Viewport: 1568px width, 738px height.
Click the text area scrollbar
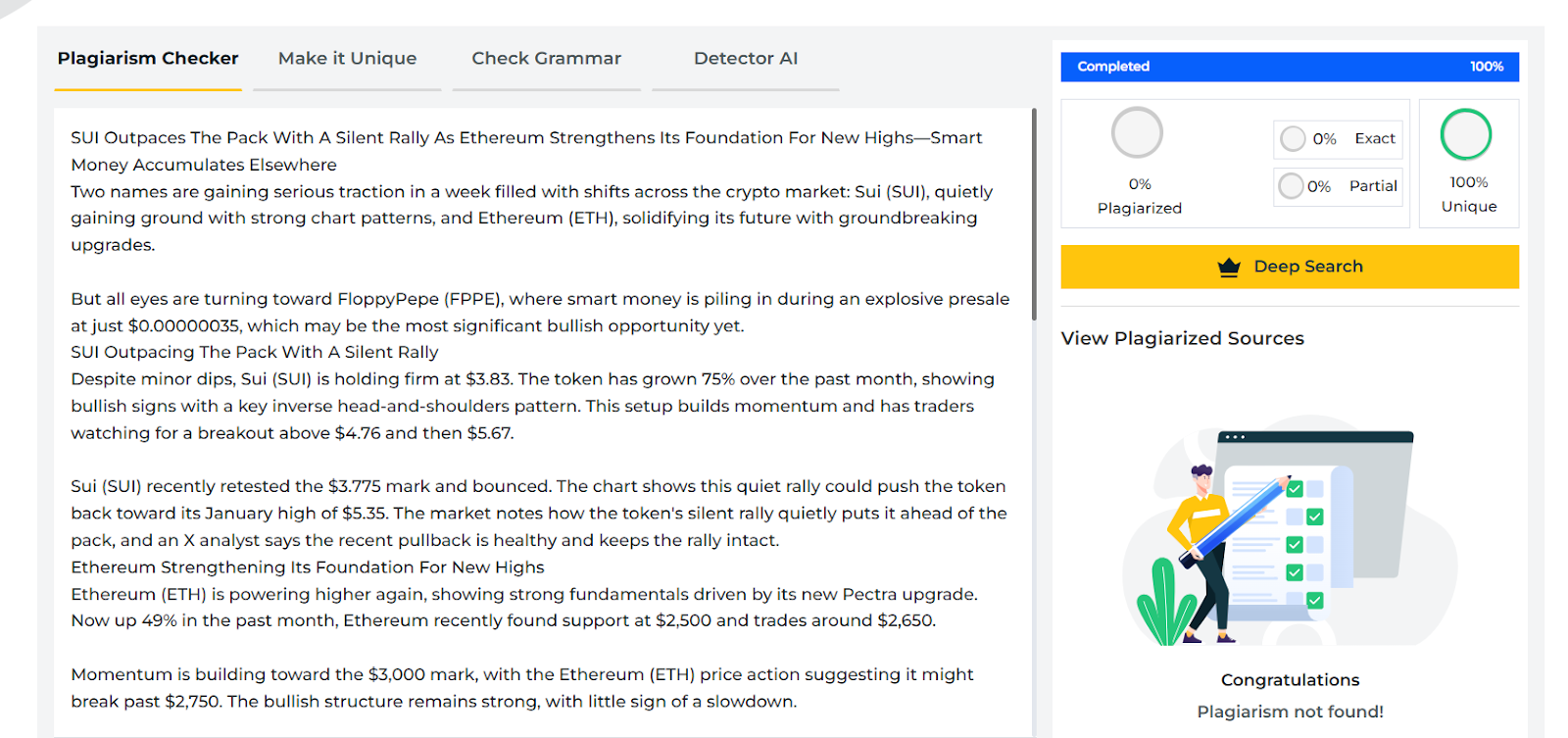pyautogui.click(x=1034, y=215)
